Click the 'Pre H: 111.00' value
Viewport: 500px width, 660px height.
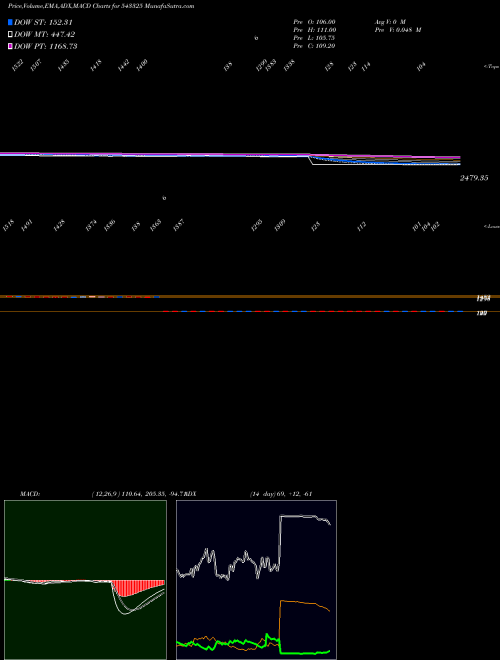click(314, 30)
